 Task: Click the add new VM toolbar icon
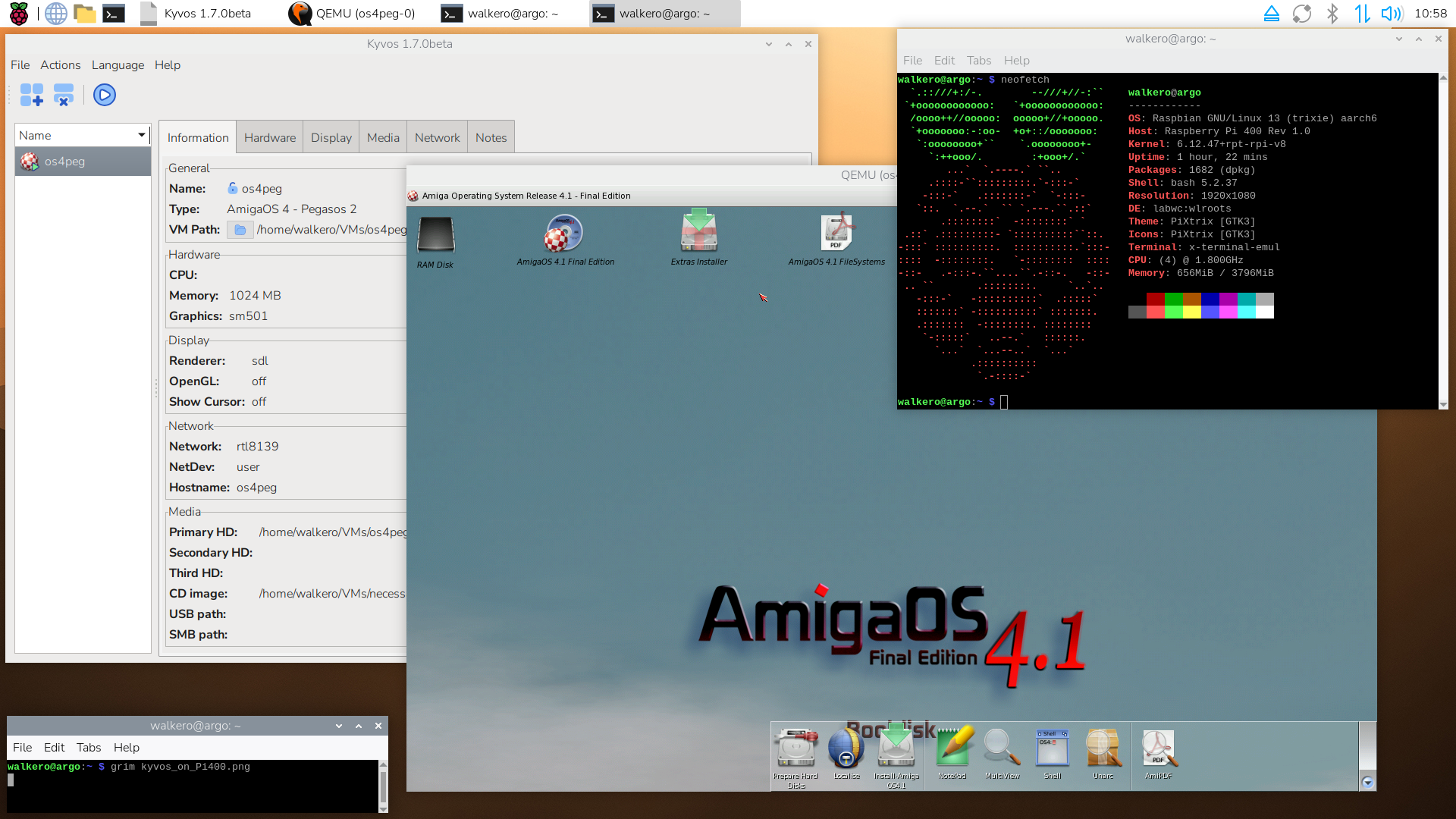pos(32,95)
